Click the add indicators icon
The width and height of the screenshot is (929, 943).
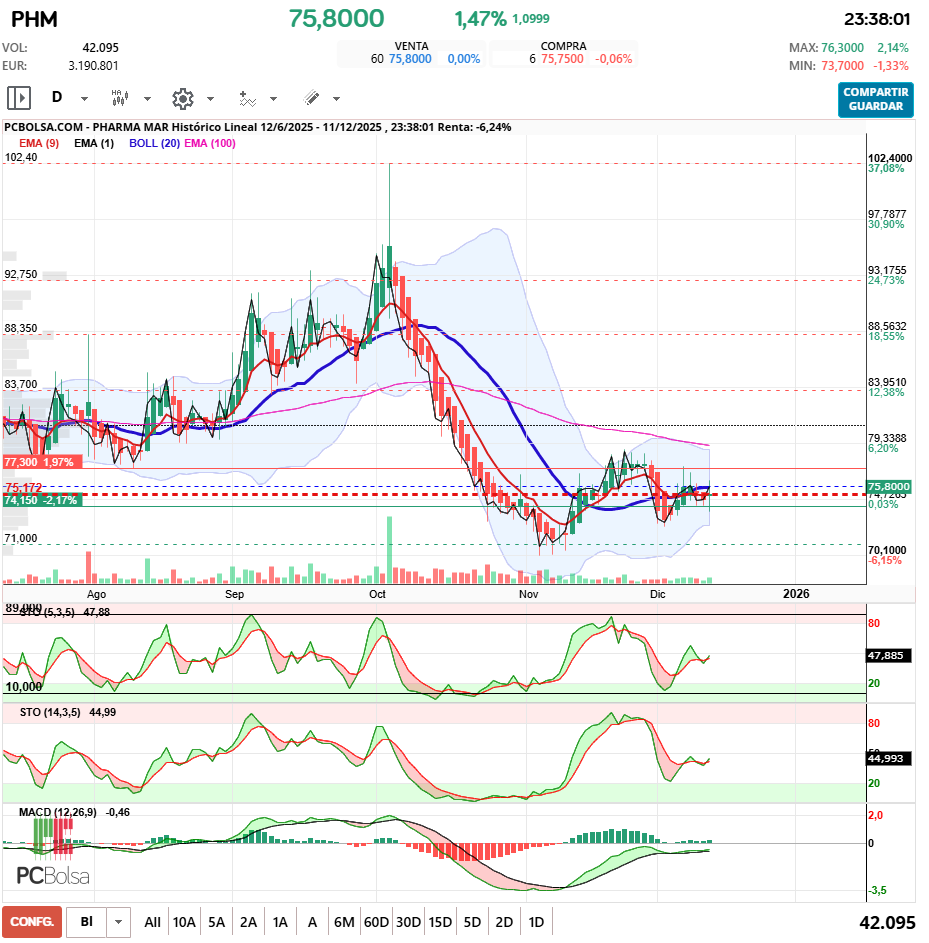click(247, 98)
